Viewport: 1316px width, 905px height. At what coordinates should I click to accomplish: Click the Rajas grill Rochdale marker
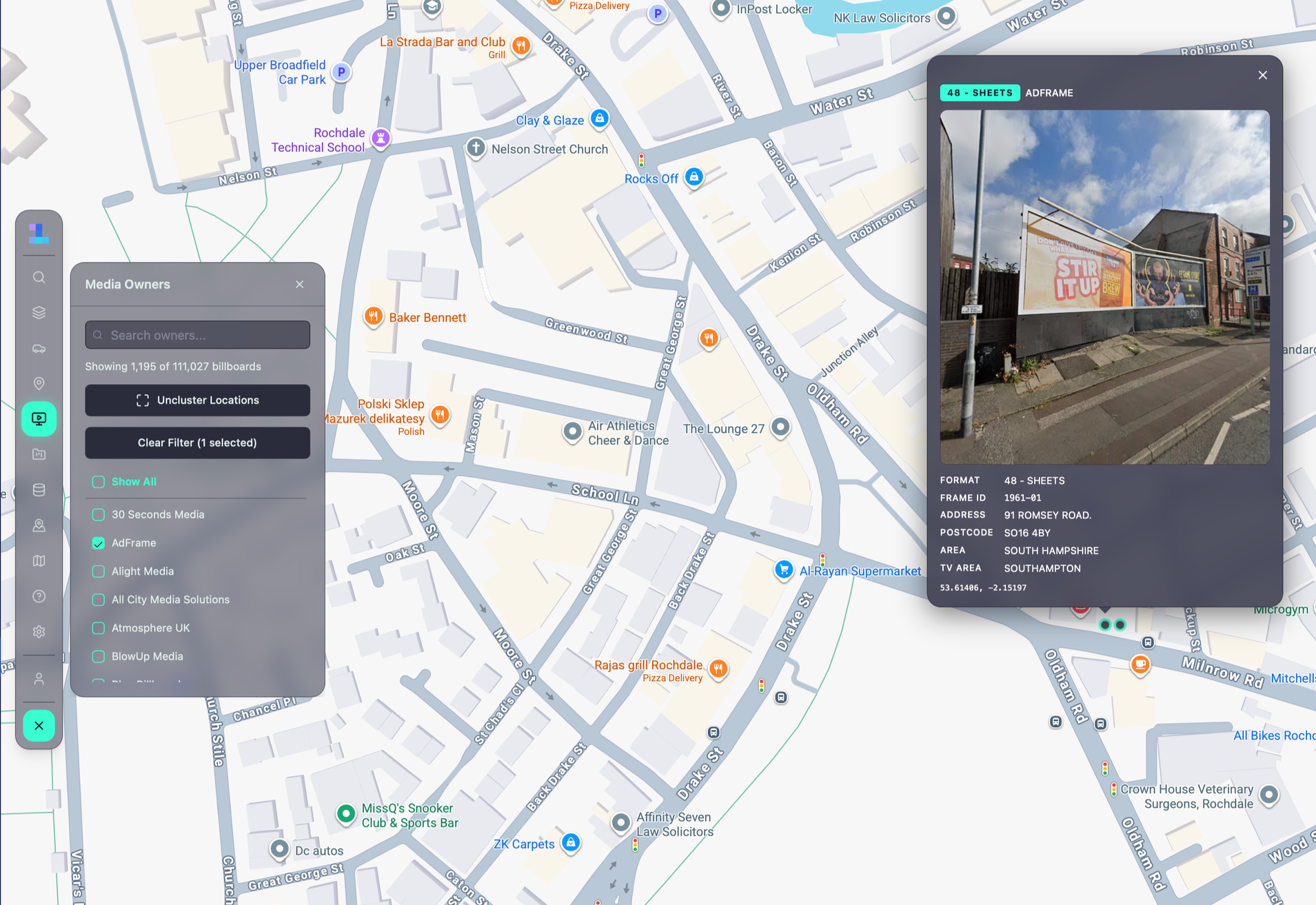coord(718,668)
